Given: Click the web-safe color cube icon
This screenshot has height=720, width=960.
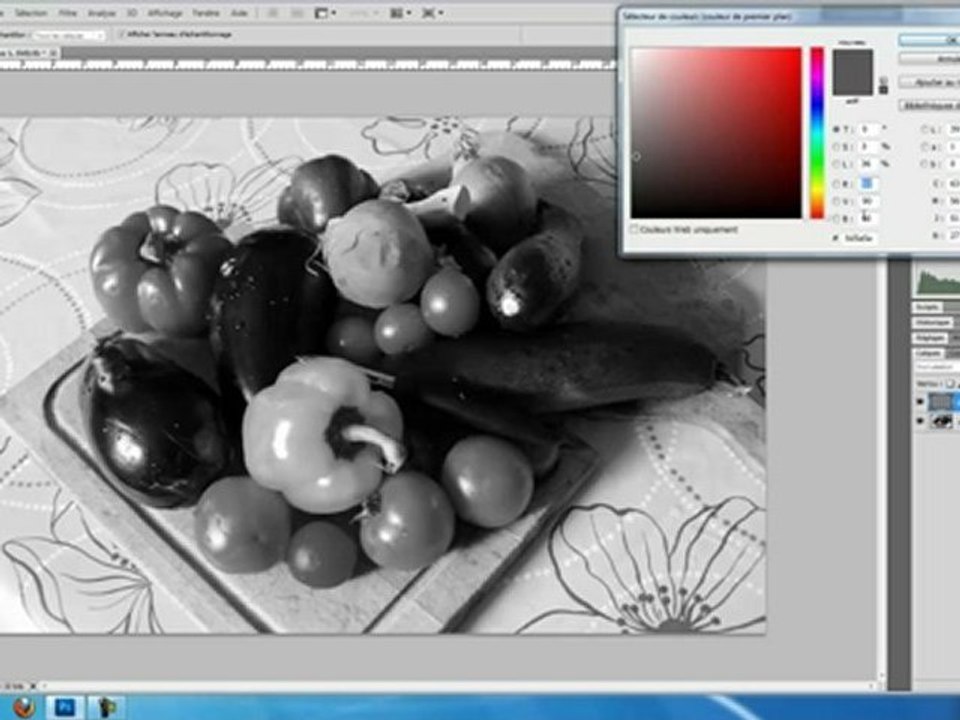Looking at the screenshot, I should (x=883, y=81).
